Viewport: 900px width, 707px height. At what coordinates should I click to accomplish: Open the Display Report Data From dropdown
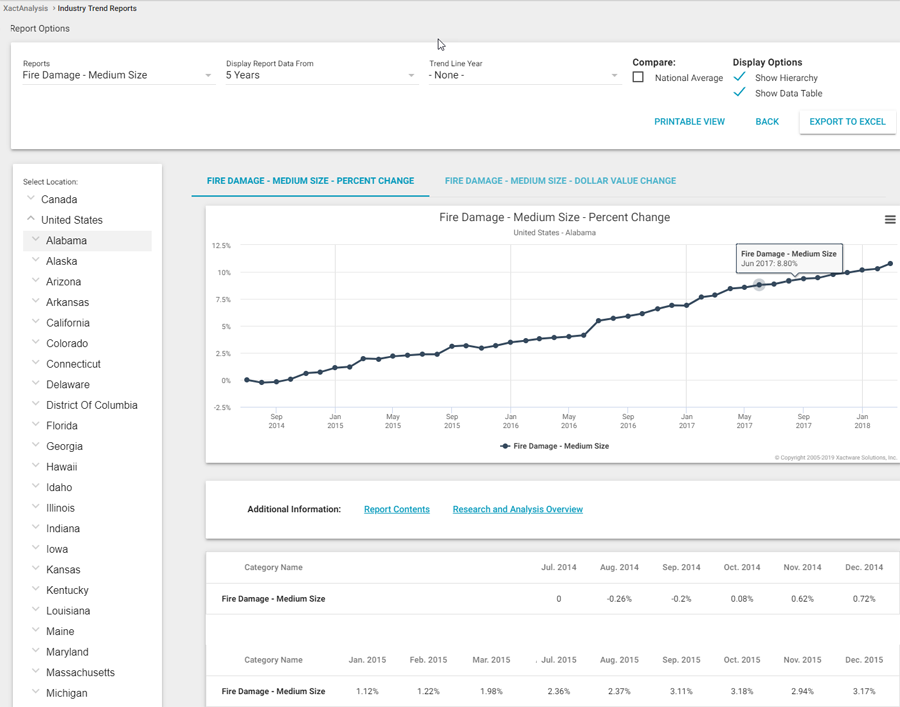(x=320, y=75)
